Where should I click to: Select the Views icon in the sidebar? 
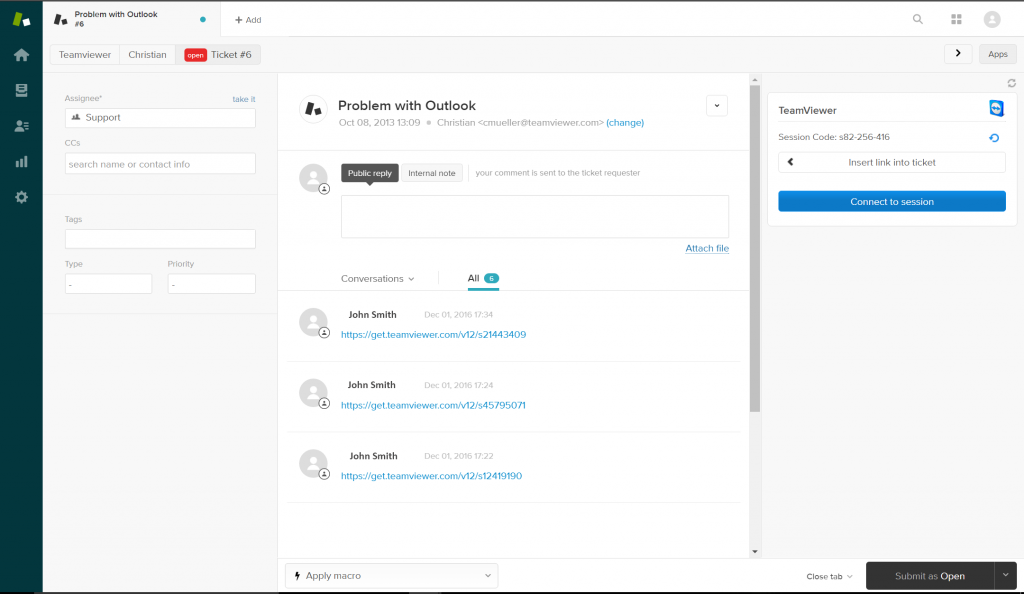tap(20, 90)
